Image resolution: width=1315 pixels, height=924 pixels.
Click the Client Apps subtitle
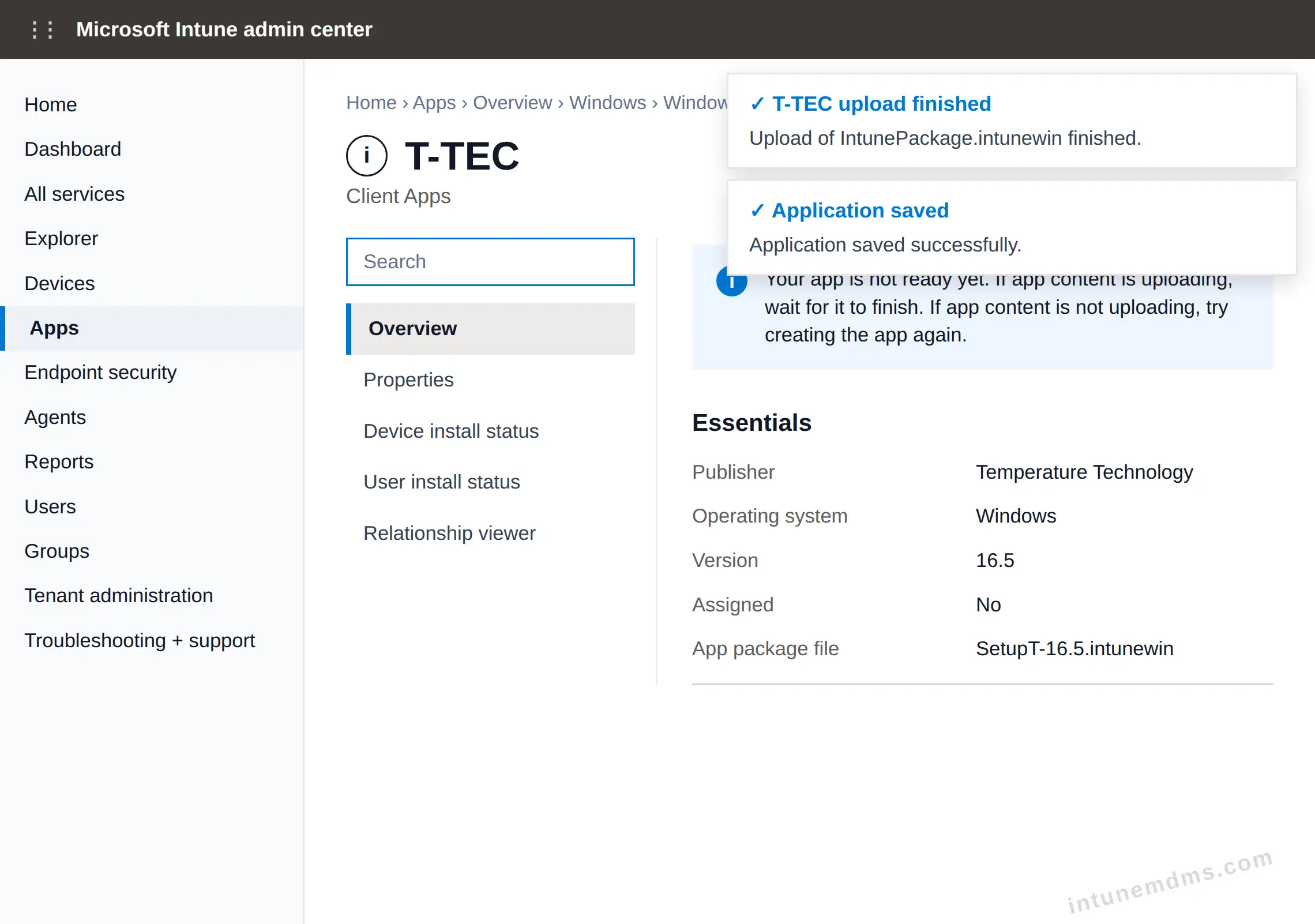pos(399,197)
